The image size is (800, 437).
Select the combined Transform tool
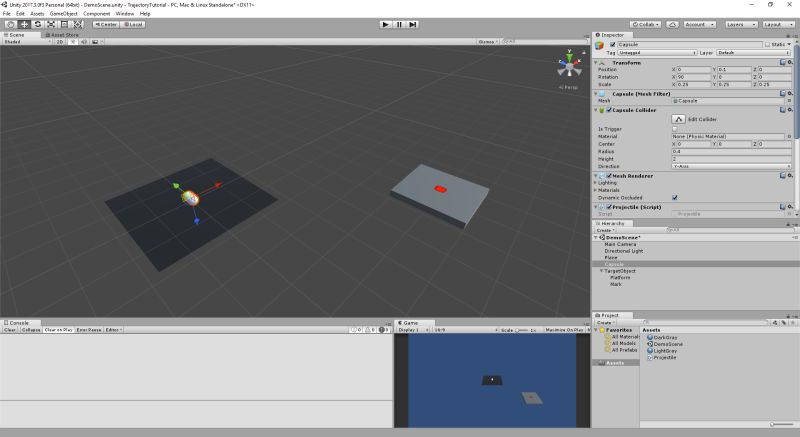[78, 24]
